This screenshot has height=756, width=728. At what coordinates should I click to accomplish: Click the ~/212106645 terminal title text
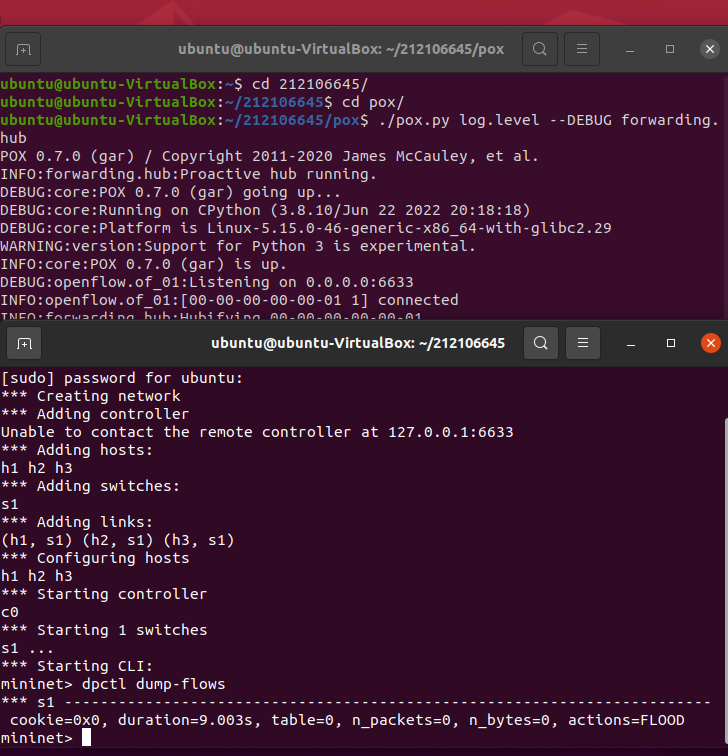[358, 343]
